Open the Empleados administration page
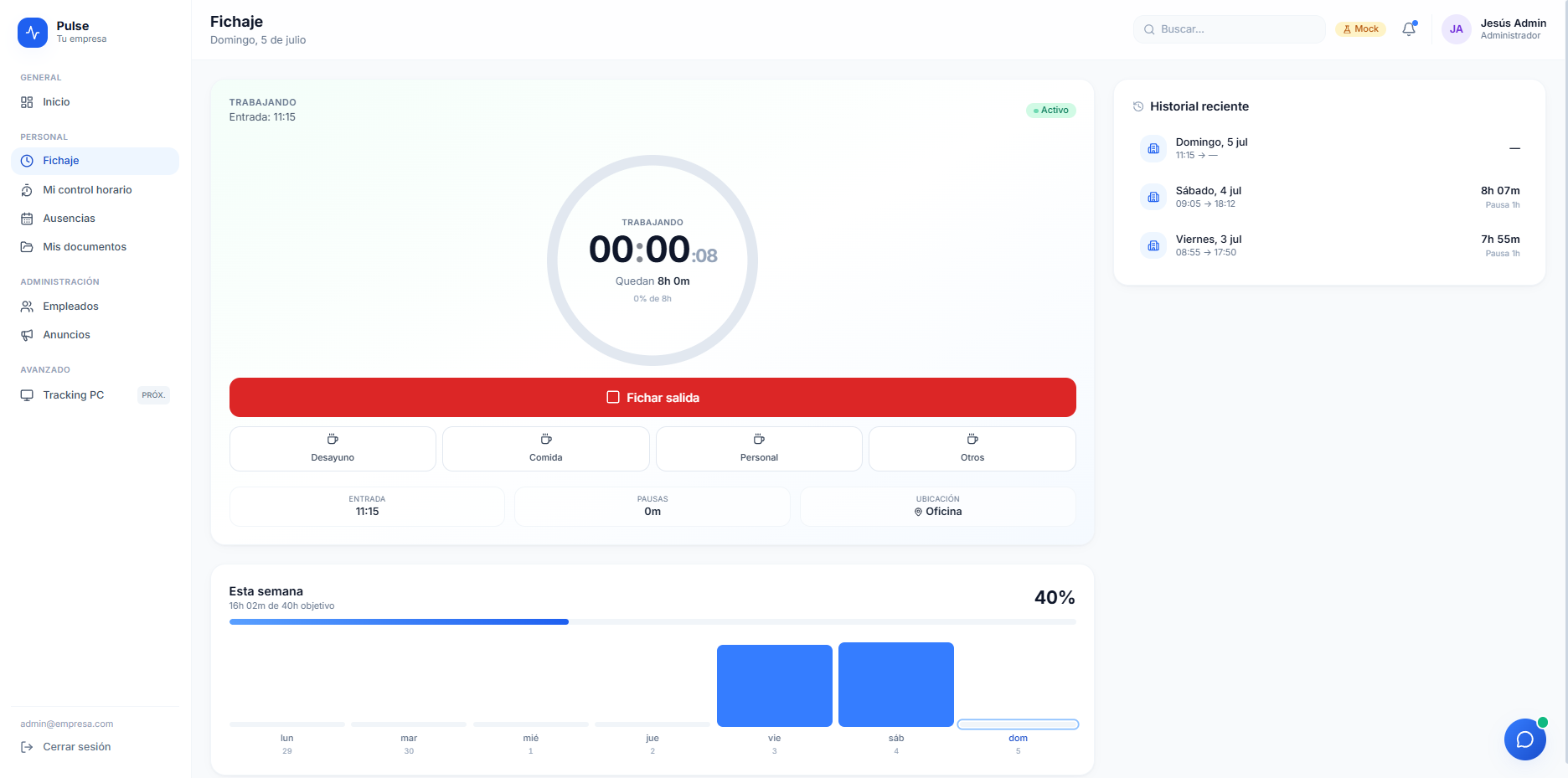Screen dimensions: 1568x778 coord(95,307)
